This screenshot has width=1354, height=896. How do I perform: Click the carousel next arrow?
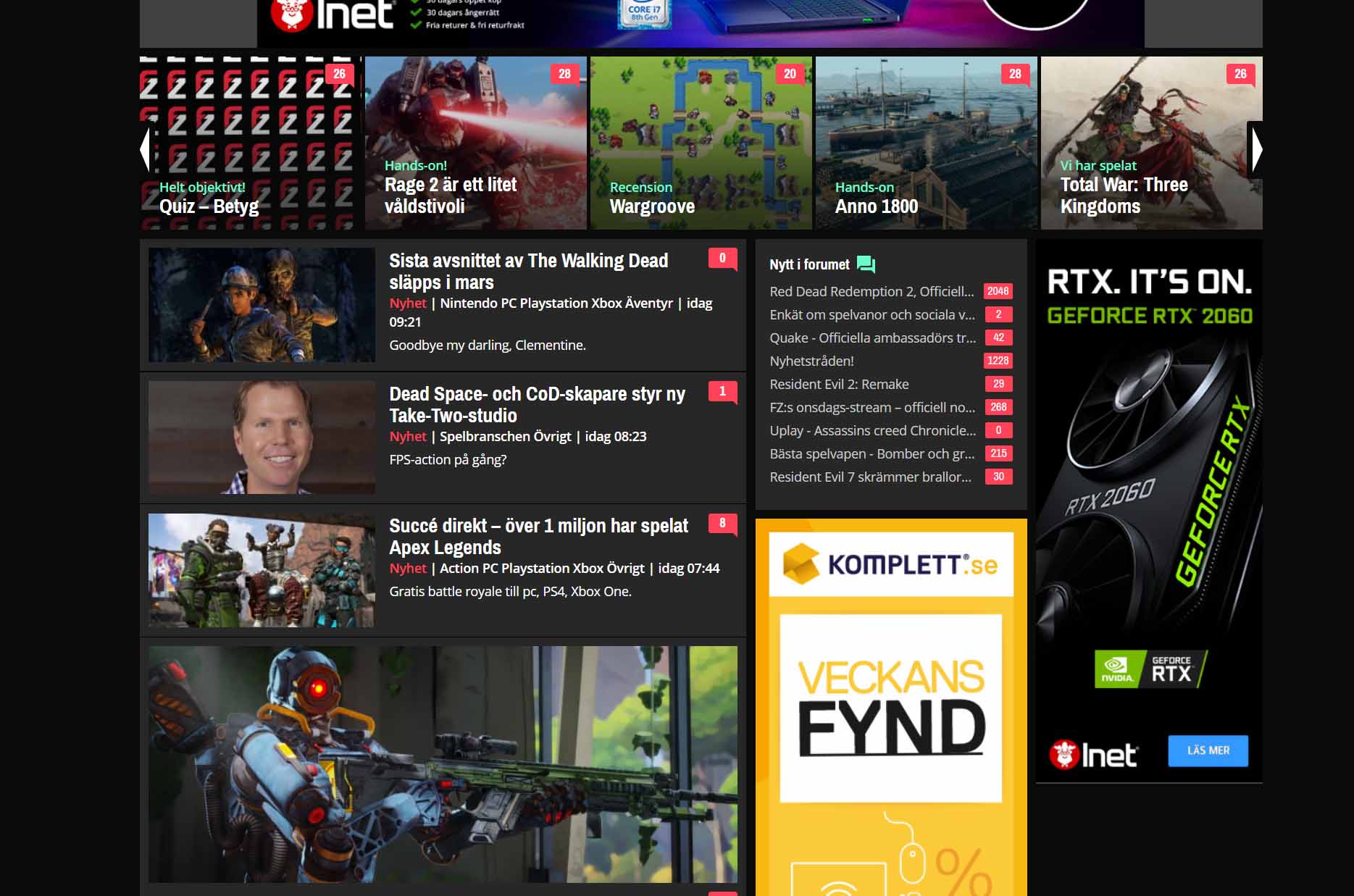pyautogui.click(x=1255, y=149)
